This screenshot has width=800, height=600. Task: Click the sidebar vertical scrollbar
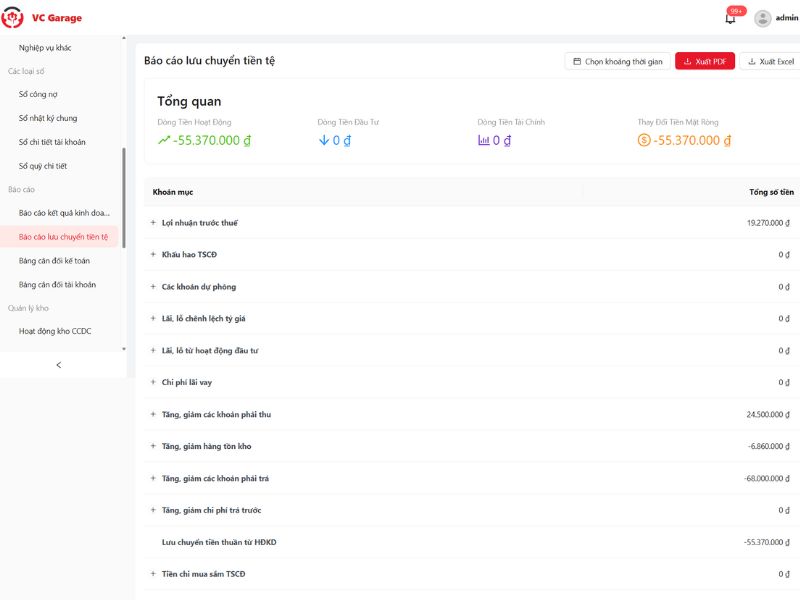coord(124,200)
